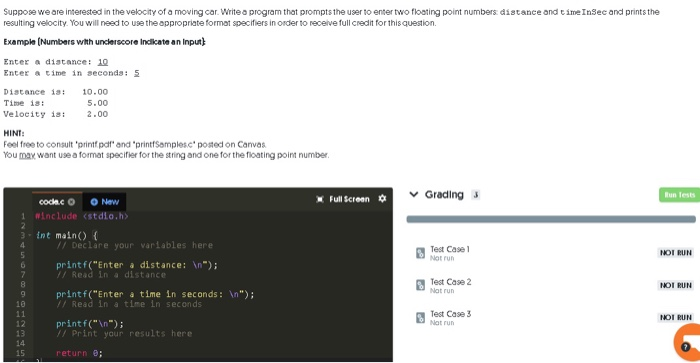Collapse the Grading section chevron

[x=414, y=194]
